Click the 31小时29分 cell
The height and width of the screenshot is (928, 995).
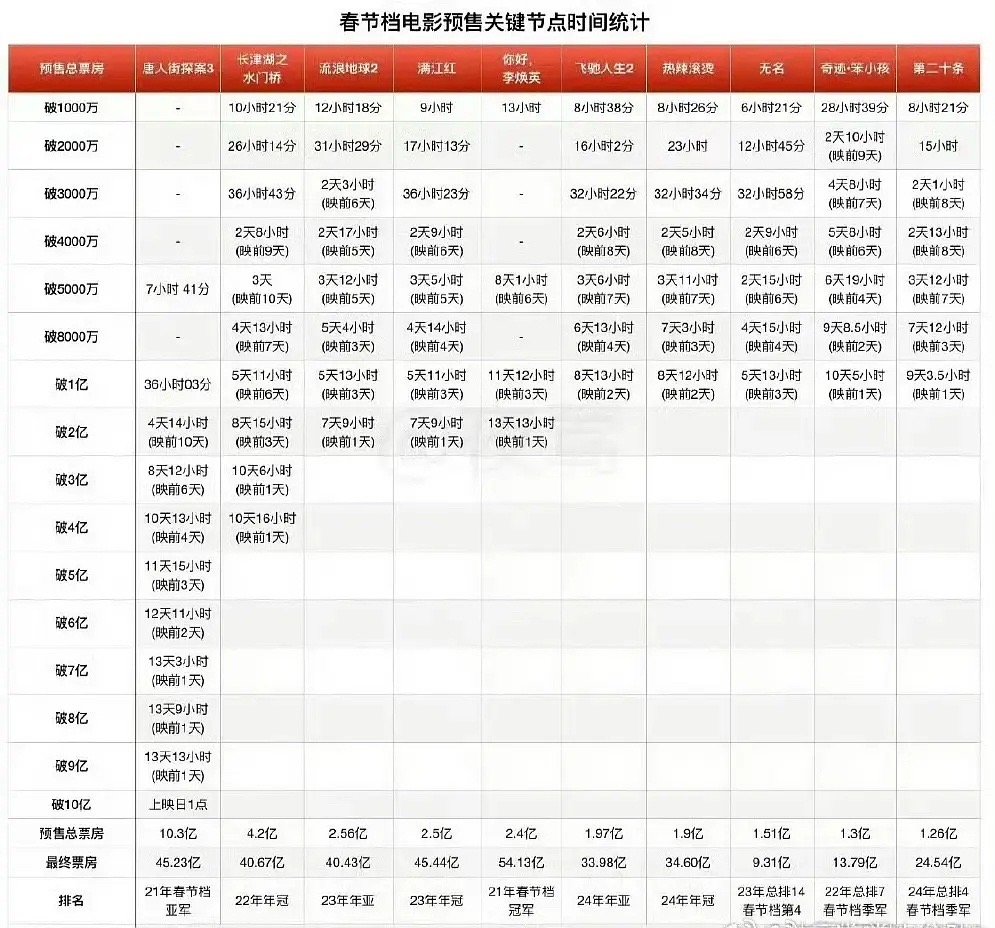348,146
